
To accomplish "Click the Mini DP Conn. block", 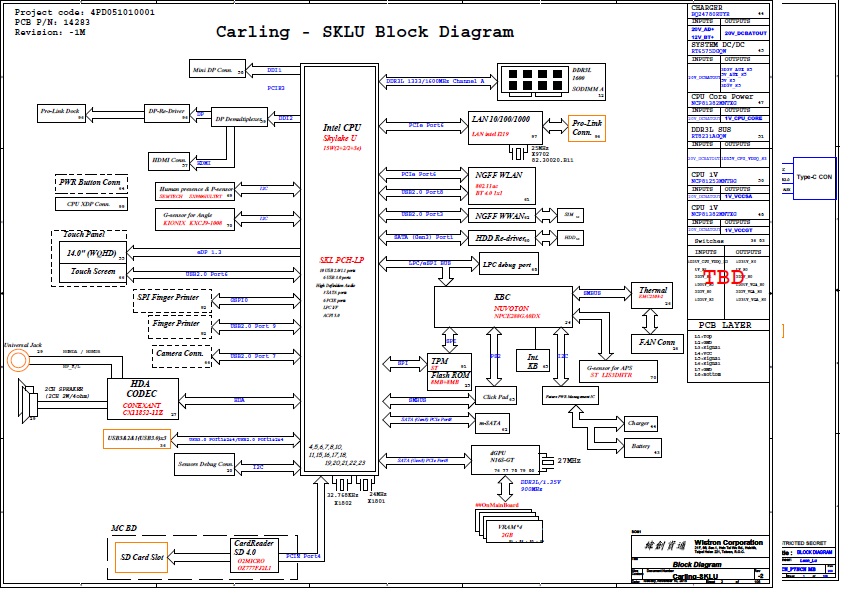I will click(217, 69).
